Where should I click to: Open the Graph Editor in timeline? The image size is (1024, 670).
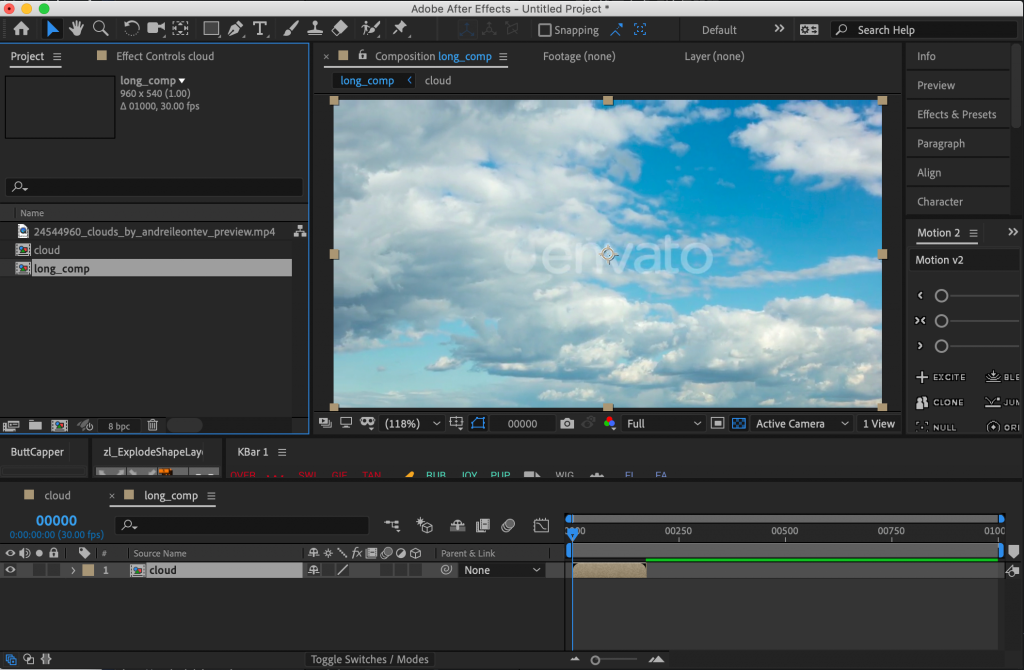(x=541, y=525)
